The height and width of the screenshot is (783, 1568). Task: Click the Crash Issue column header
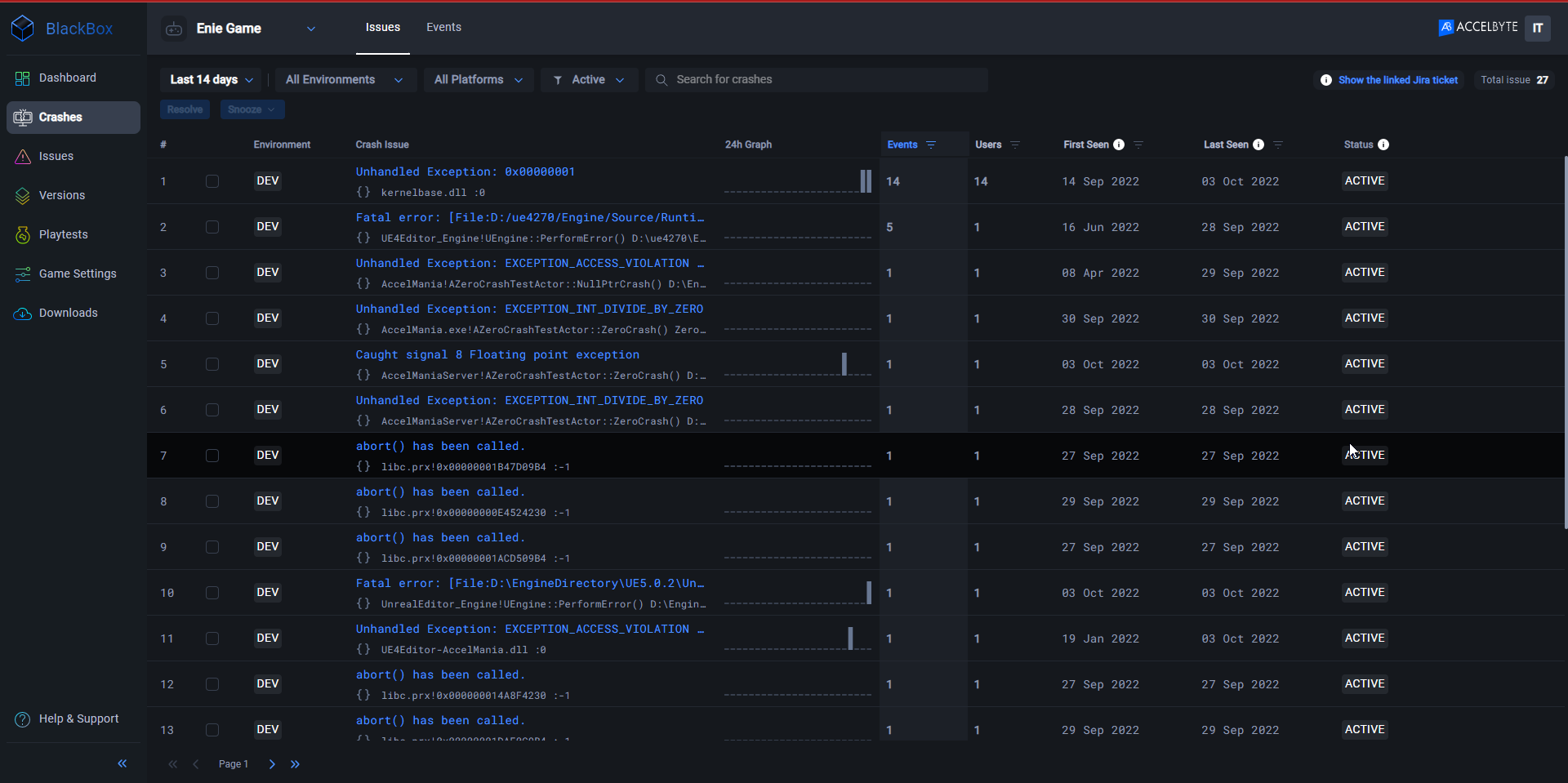click(382, 145)
